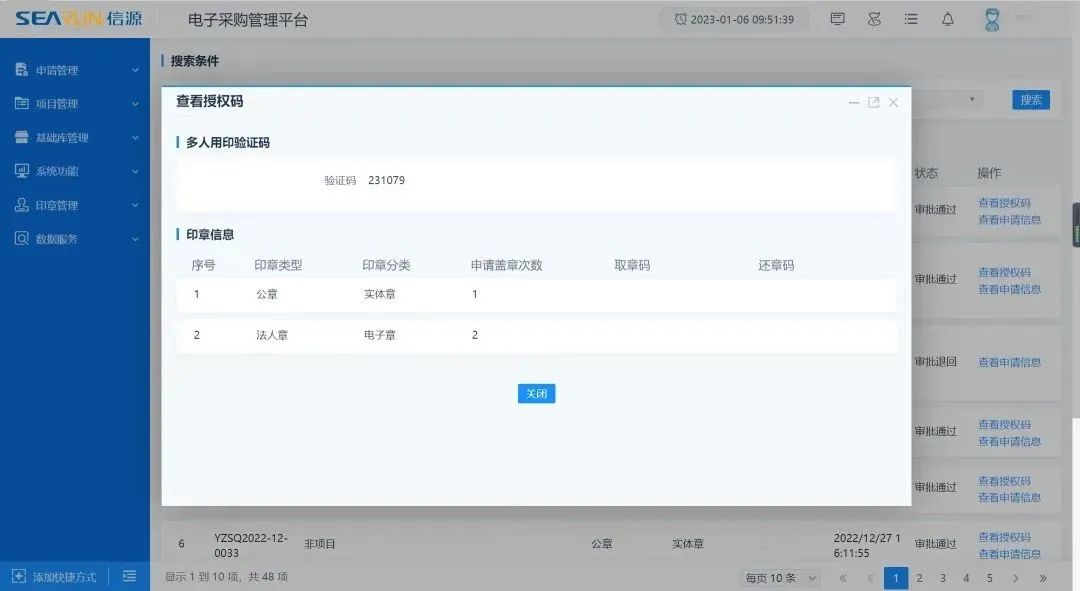Click the user avatar in the header
The width and height of the screenshot is (1080, 591).
(x=991, y=18)
